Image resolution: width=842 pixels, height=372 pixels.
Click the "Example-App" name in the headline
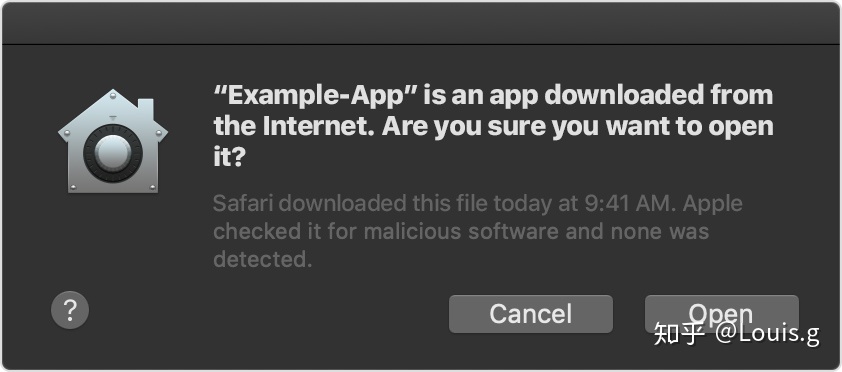(x=315, y=97)
